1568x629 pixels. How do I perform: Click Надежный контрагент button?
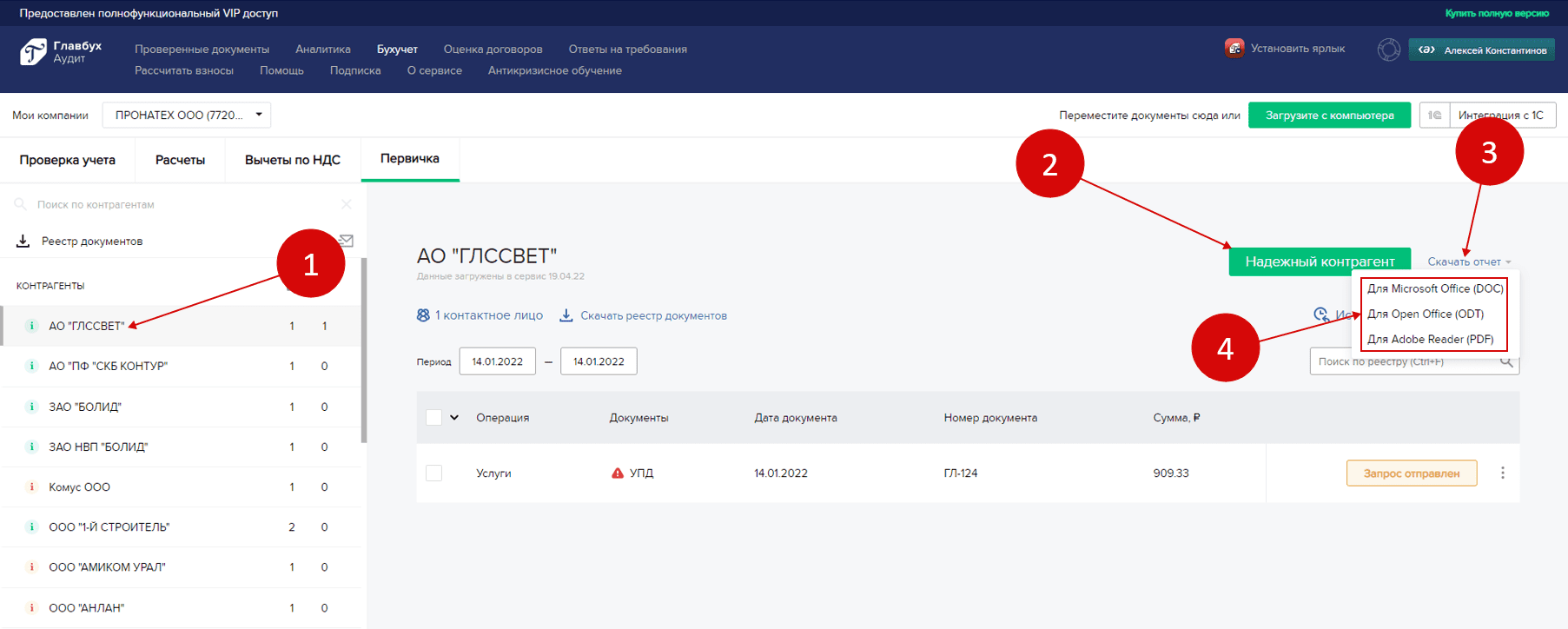pos(1320,262)
